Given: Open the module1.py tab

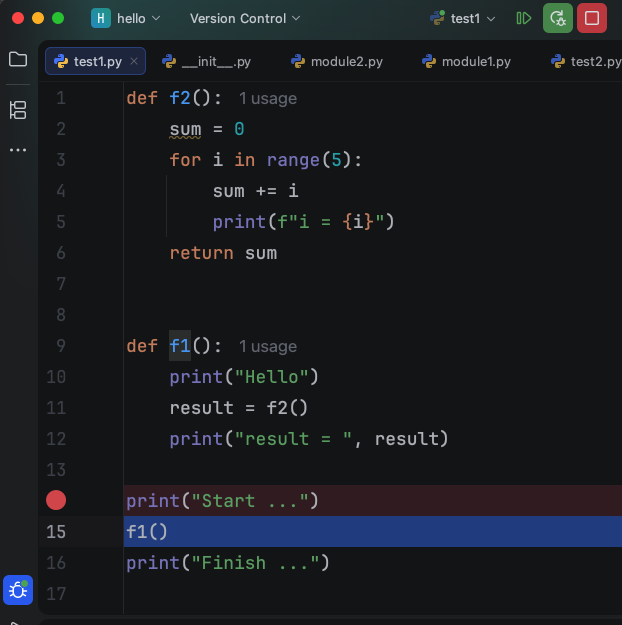Looking at the screenshot, I should pos(466,62).
